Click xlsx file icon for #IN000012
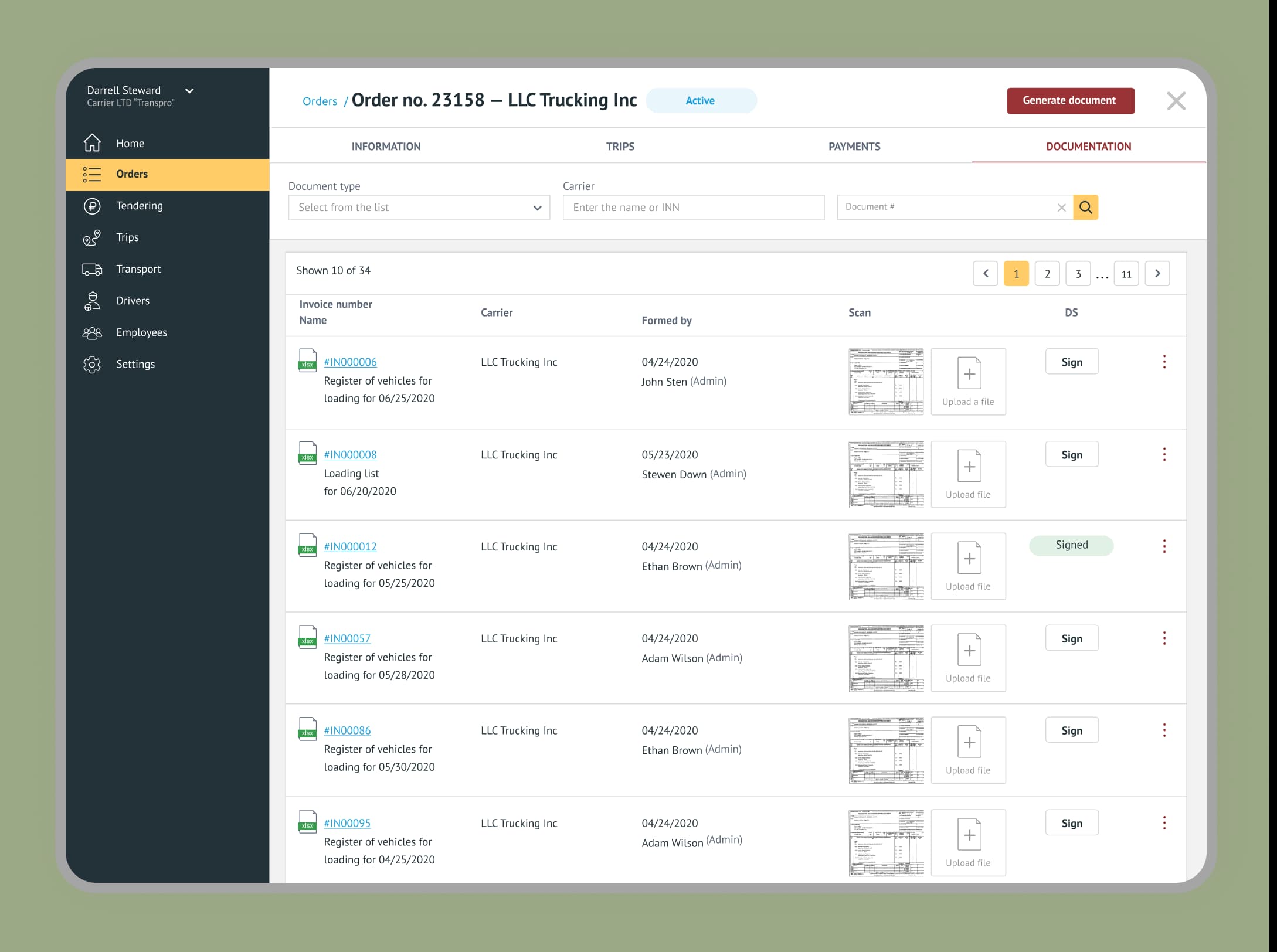Screen dimensions: 1277x952 [307, 545]
